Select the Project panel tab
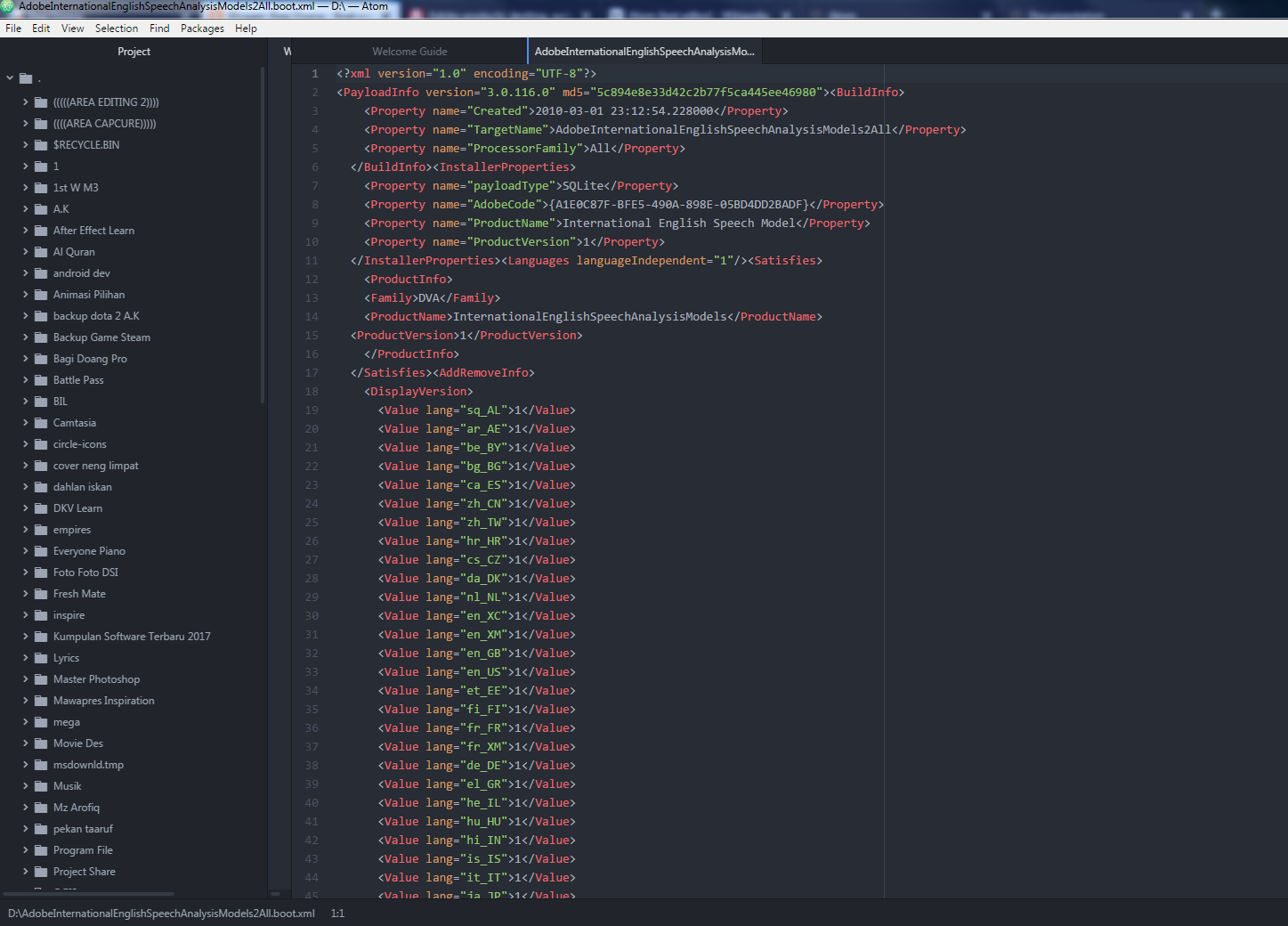This screenshot has width=1288, height=926. pyautogui.click(x=134, y=52)
